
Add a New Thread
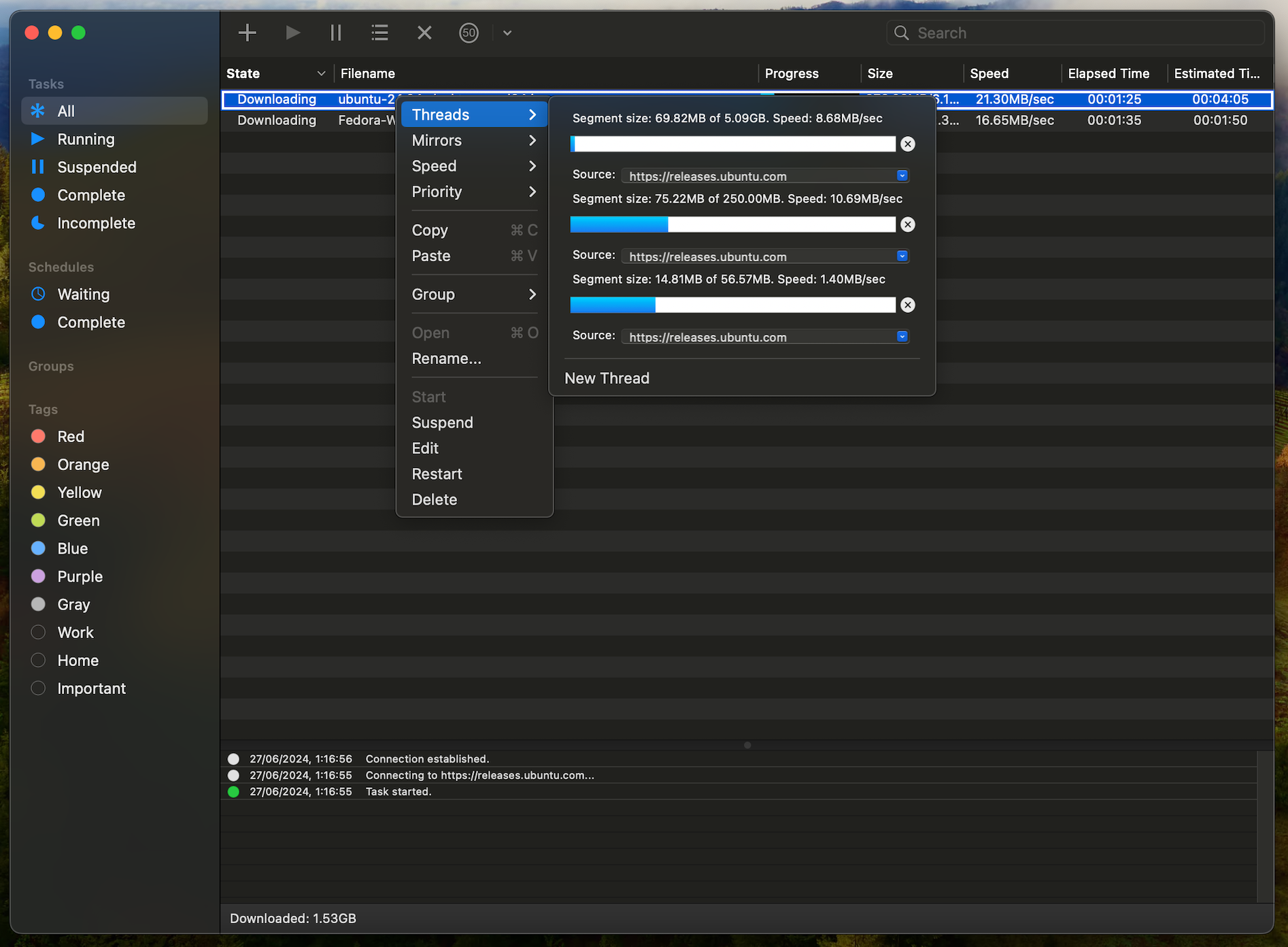click(x=607, y=378)
